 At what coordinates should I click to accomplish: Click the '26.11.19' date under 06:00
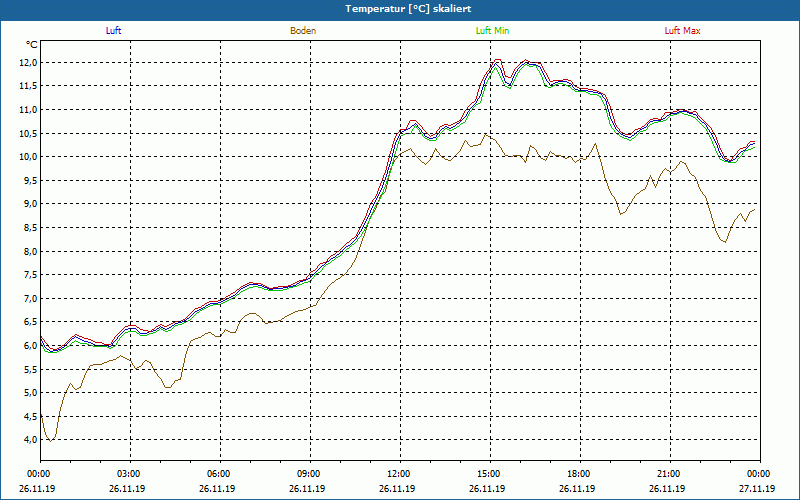(x=217, y=489)
